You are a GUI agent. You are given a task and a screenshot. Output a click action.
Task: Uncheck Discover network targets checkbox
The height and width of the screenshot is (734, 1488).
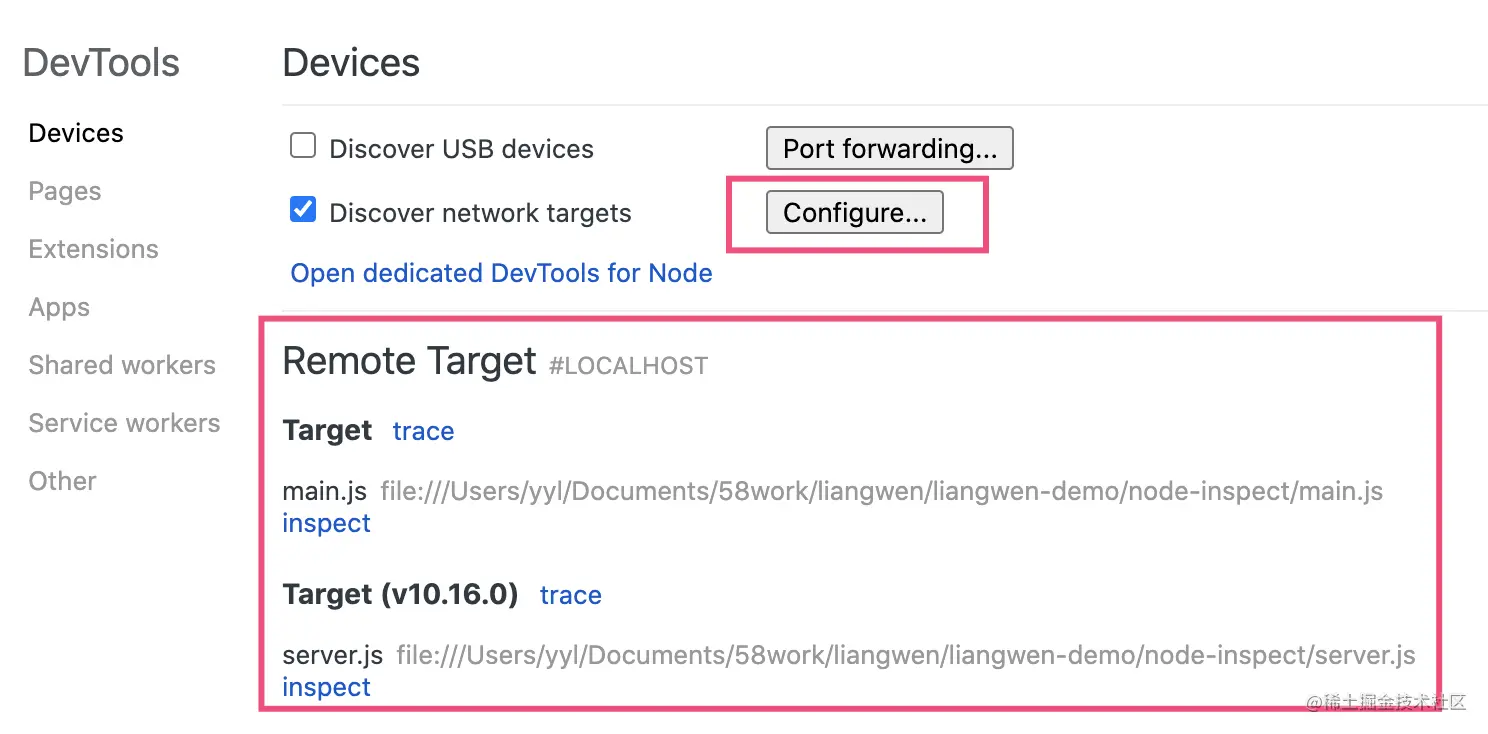(x=303, y=210)
